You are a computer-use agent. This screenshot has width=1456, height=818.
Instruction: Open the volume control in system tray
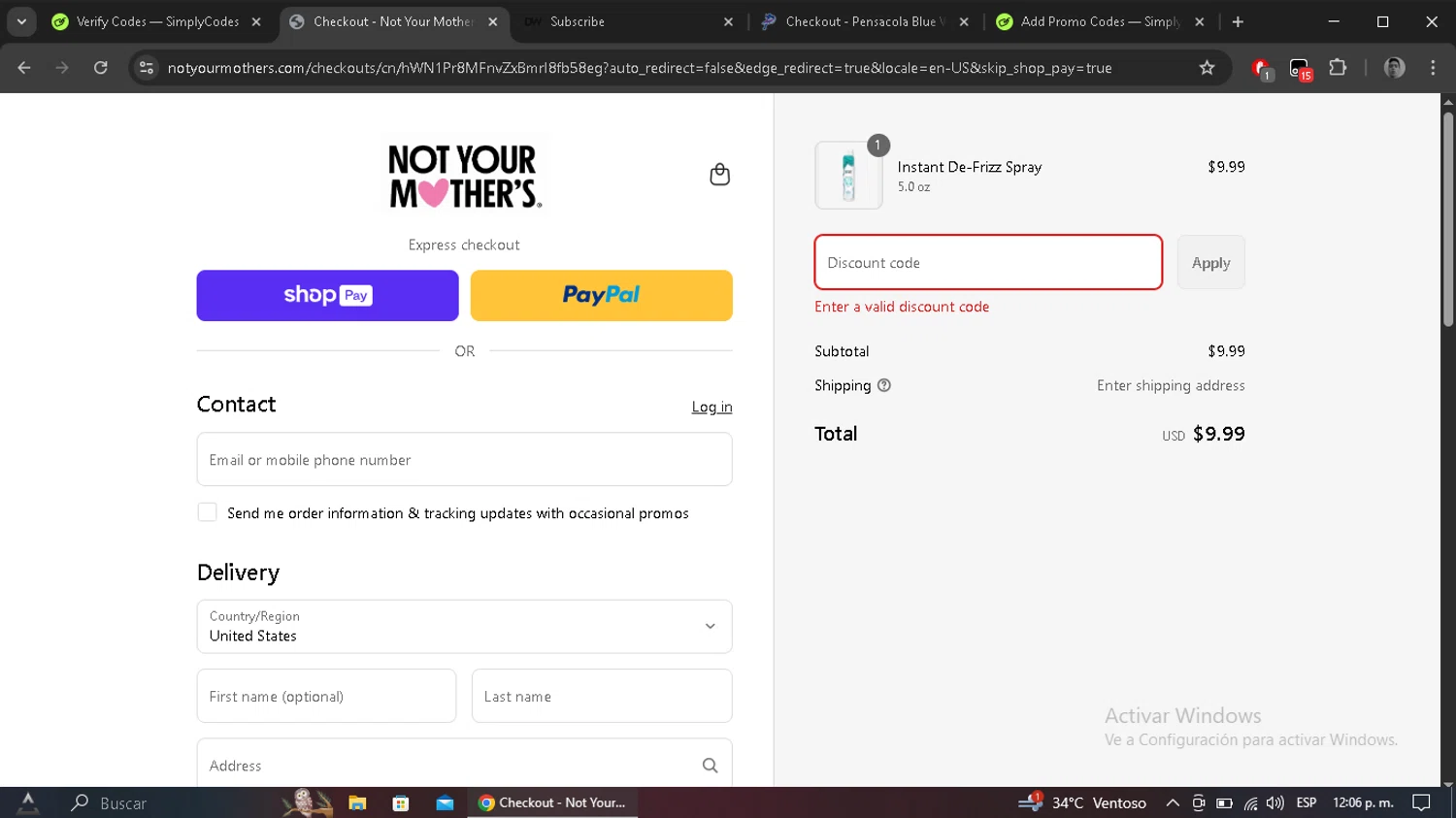1274,803
